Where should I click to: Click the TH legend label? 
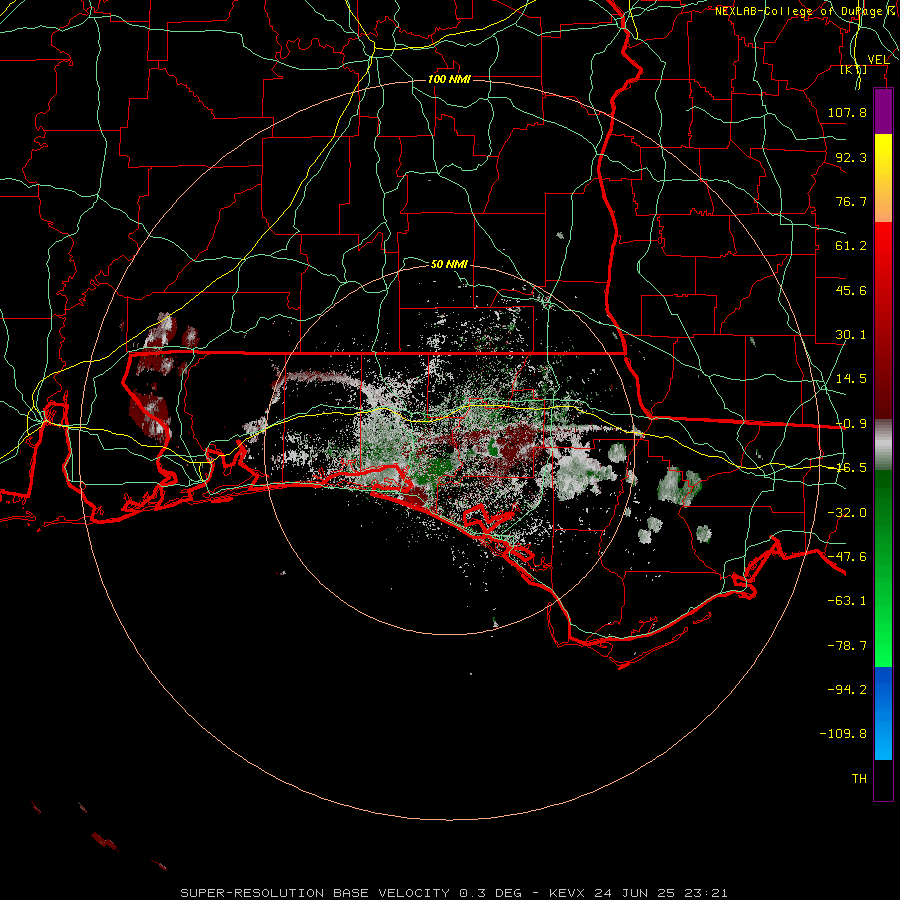[859, 778]
